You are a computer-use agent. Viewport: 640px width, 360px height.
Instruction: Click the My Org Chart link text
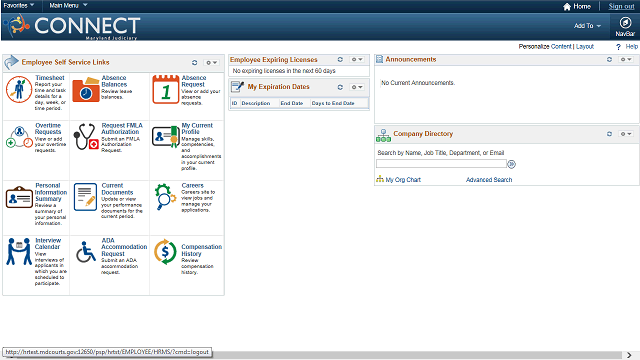click(x=403, y=180)
